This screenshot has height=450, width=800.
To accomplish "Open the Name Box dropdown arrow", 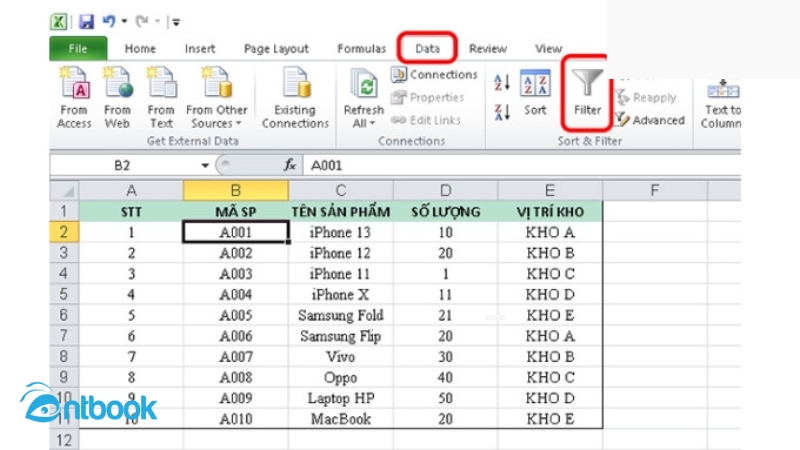I will click(205, 165).
